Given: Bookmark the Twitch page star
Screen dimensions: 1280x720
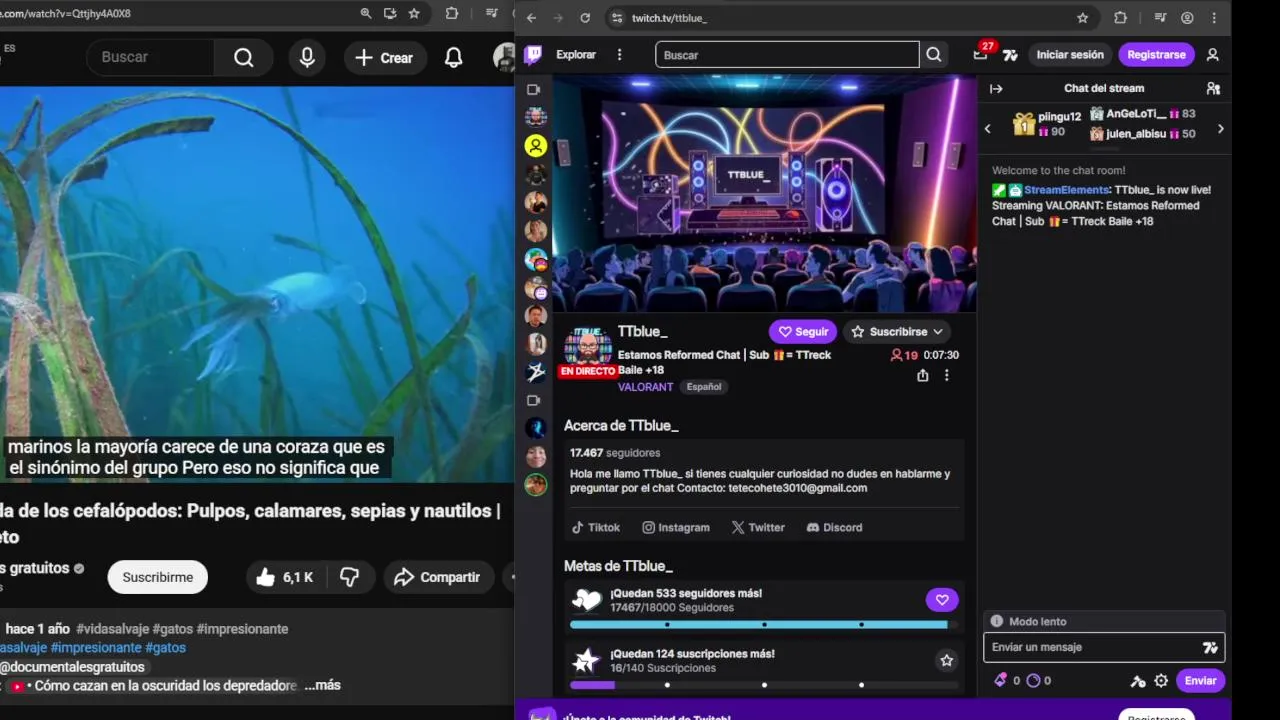Looking at the screenshot, I should tap(1082, 18).
